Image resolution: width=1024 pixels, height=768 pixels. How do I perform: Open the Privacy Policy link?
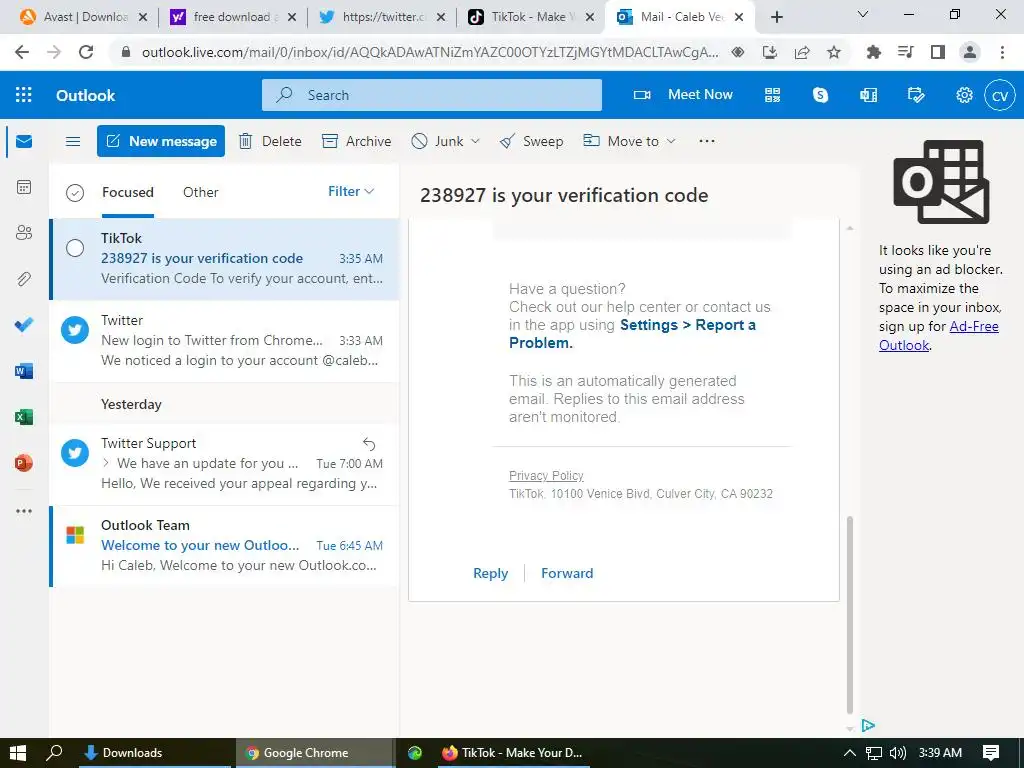click(x=546, y=475)
